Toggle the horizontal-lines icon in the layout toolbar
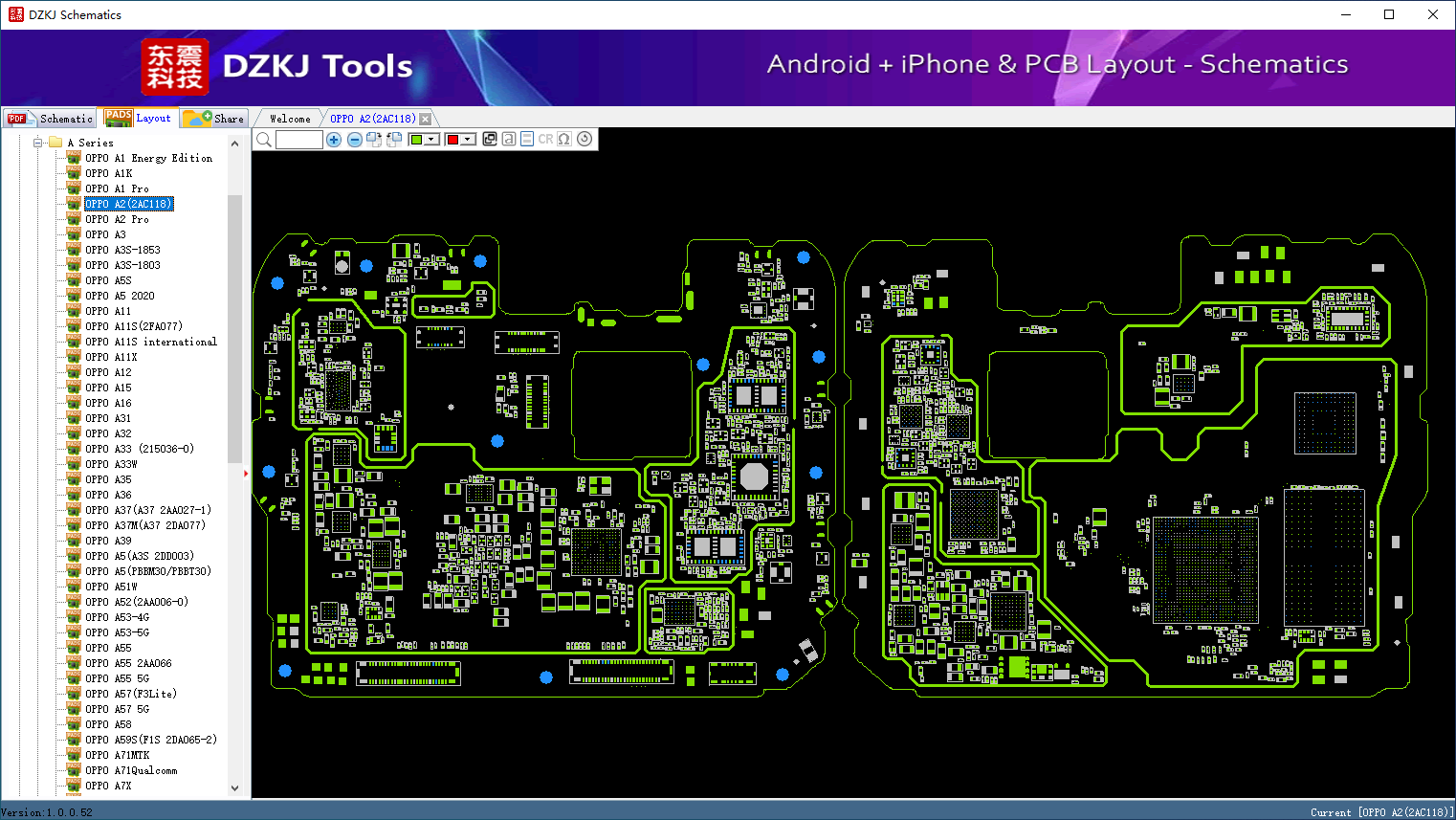Viewport: 1456px width, 820px height. tap(527, 139)
